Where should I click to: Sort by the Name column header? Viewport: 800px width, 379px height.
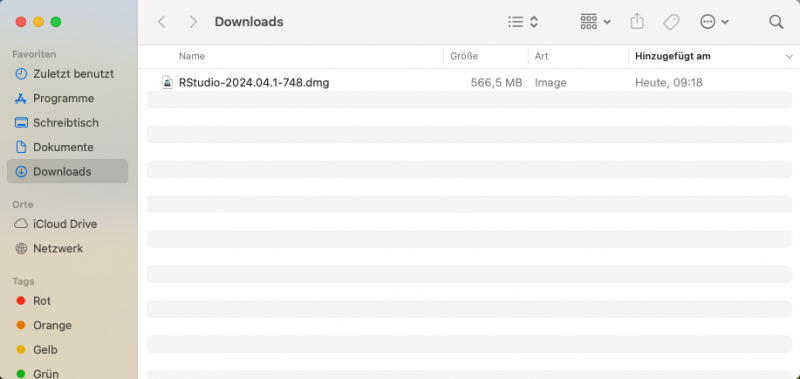(192, 56)
